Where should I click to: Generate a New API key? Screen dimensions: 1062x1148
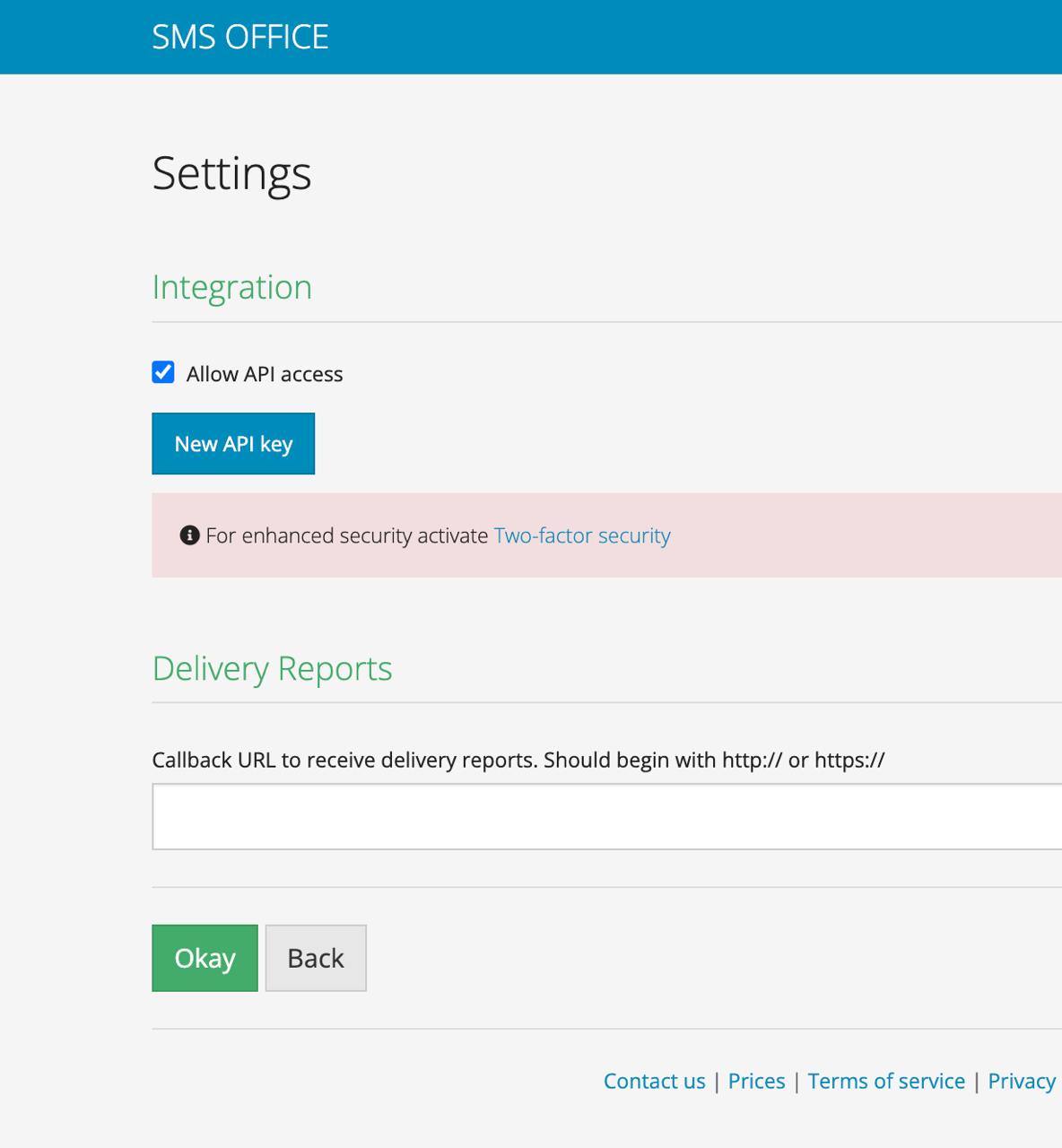click(x=233, y=444)
